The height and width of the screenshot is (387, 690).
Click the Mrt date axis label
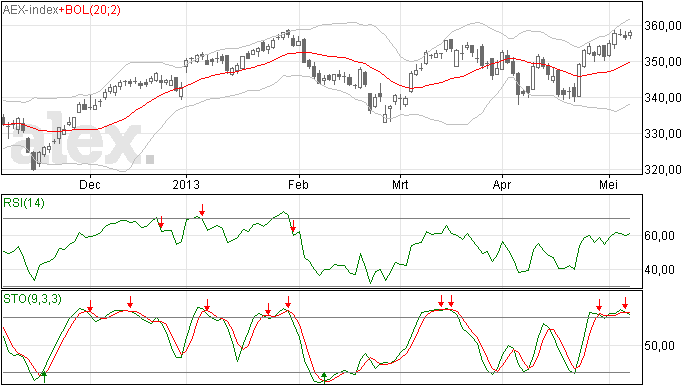click(400, 184)
